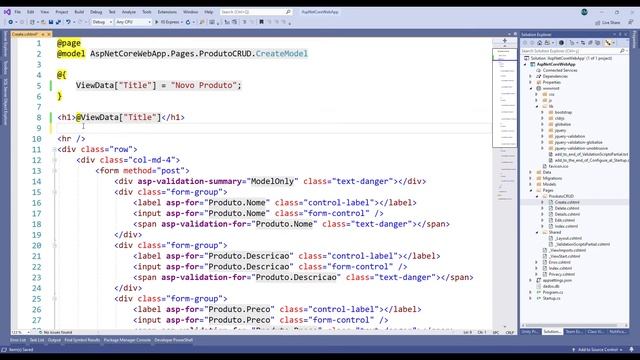Switch to the Error List tab
The image size is (640, 360).
18,340
